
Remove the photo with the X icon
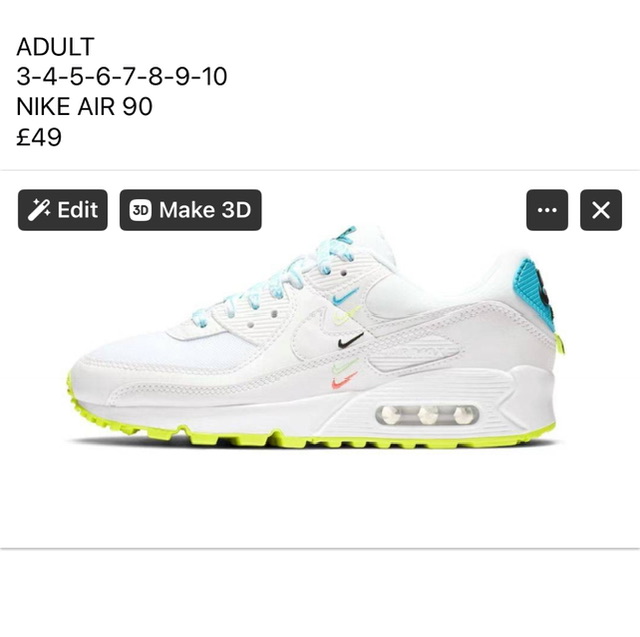point(601,210)
